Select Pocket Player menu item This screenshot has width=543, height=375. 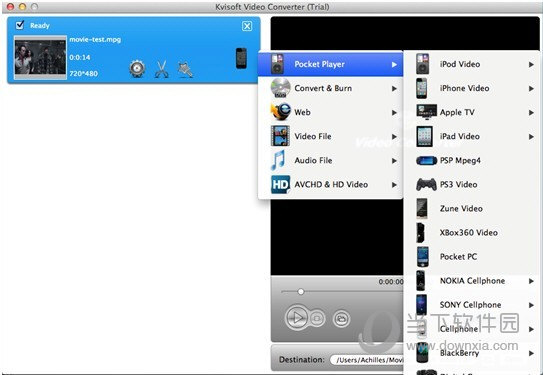[x=331, y=64]
